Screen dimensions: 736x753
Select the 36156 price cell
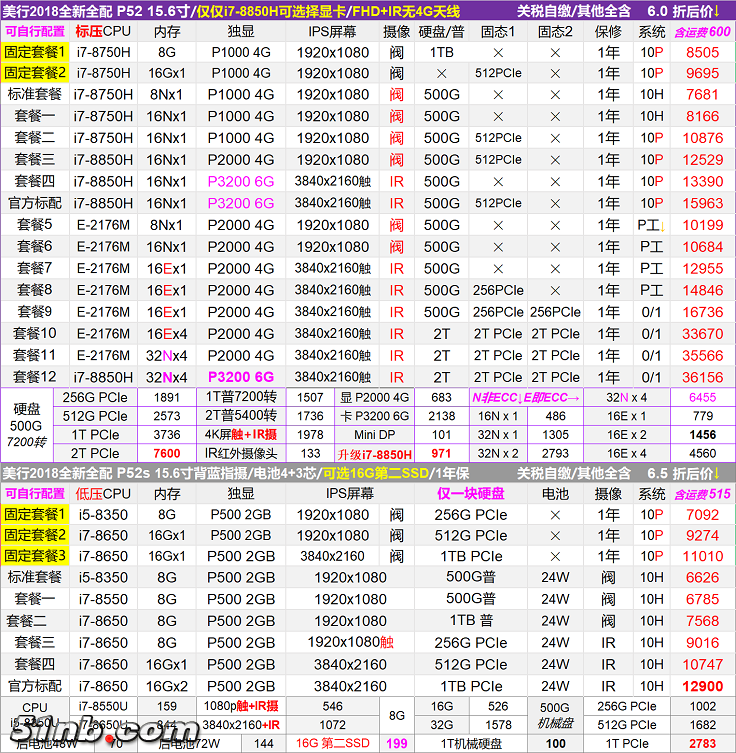pos(702,377)
